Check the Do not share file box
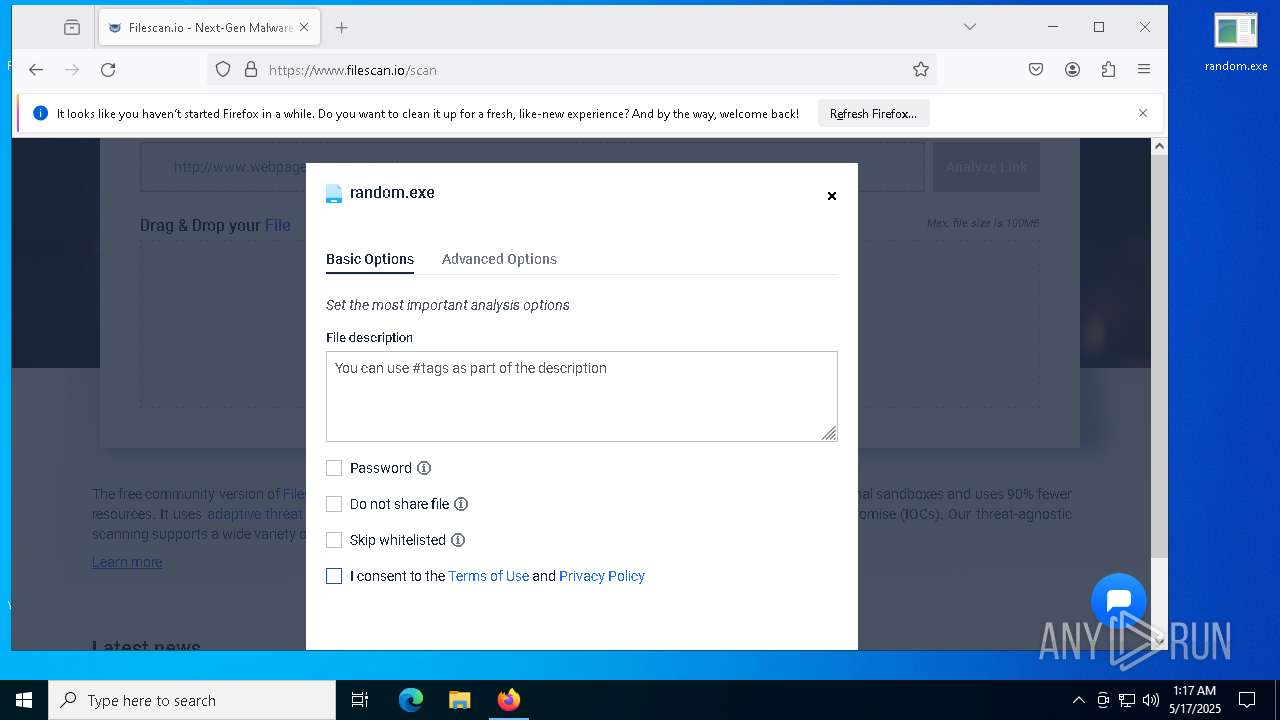Screen dimensions: 1280x720 pos(334,504)
